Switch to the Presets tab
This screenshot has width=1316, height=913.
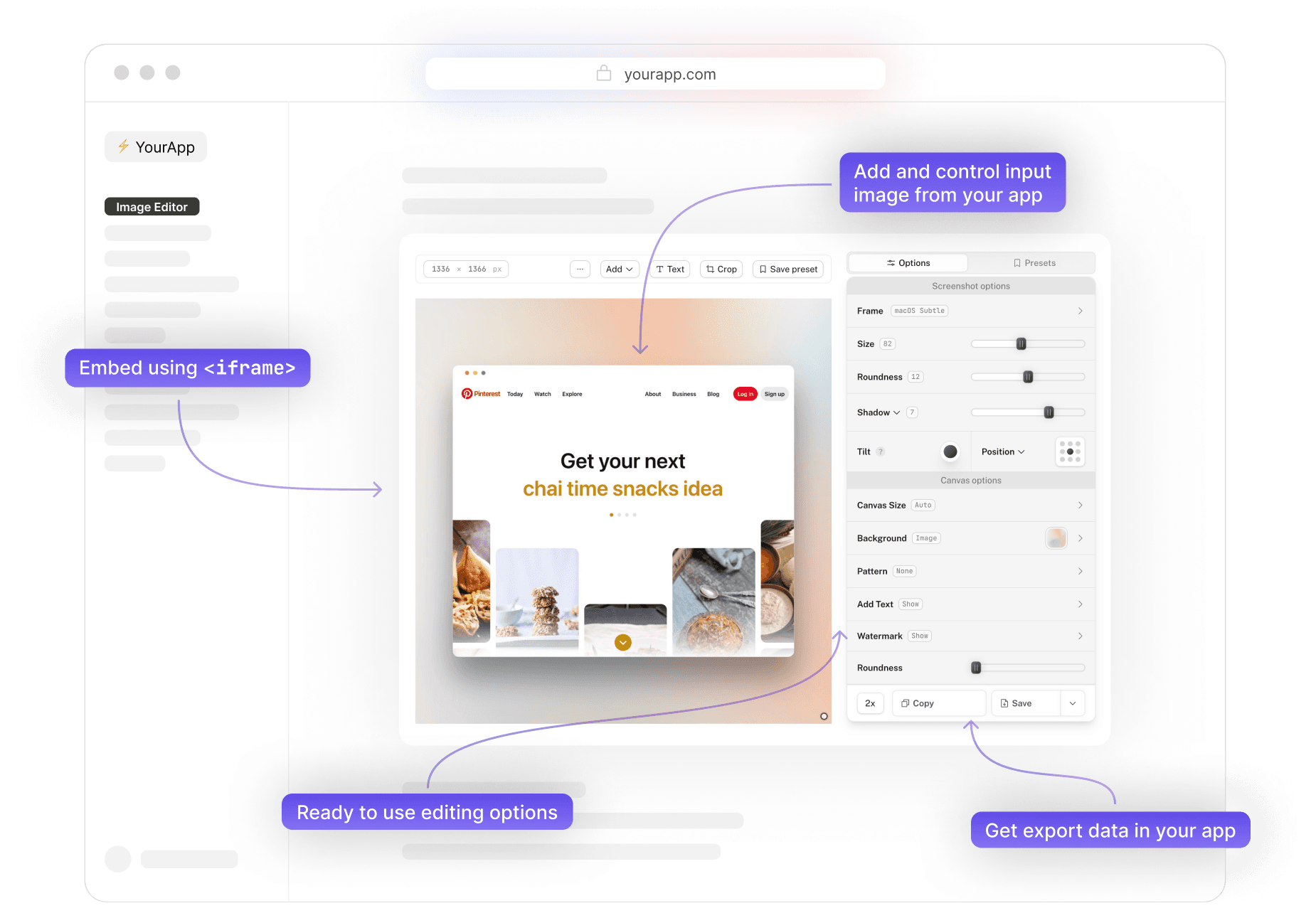(x=1034, y=263)
